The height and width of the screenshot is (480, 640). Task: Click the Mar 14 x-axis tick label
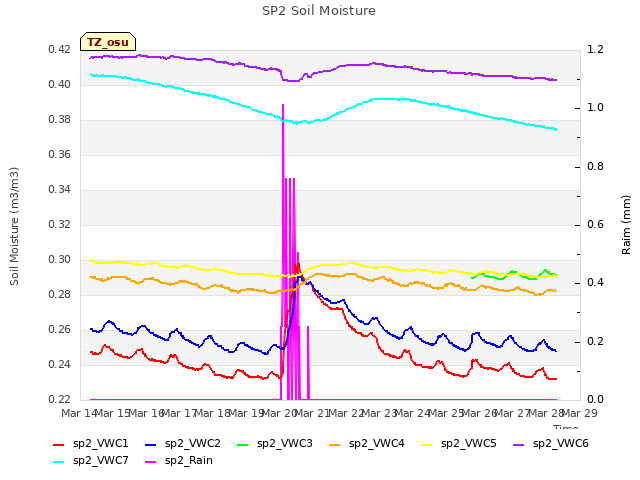(x=79, y=413)
